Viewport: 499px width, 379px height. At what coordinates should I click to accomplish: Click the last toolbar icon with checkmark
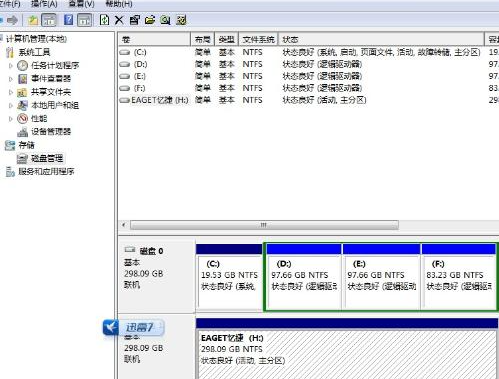(x=181, y=20)
